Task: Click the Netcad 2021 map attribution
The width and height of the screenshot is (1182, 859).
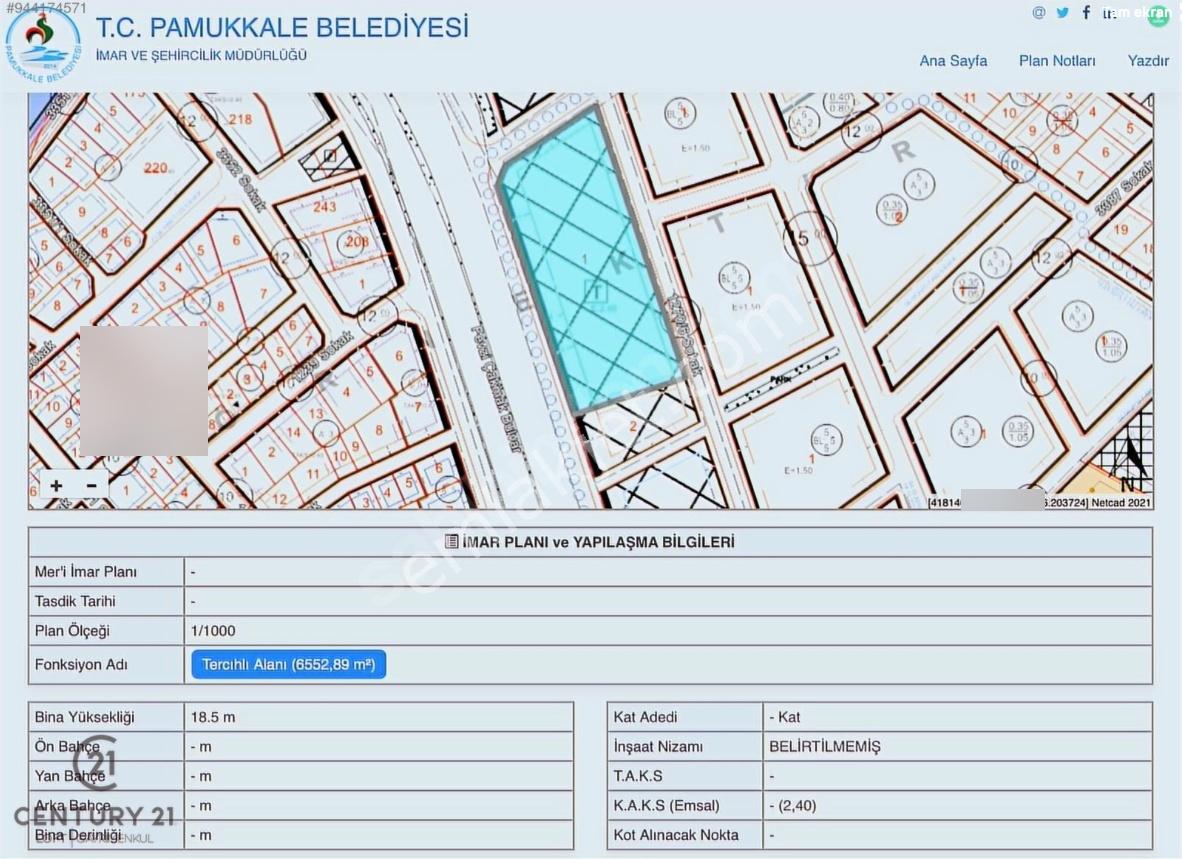Action: coord(1121,503)
